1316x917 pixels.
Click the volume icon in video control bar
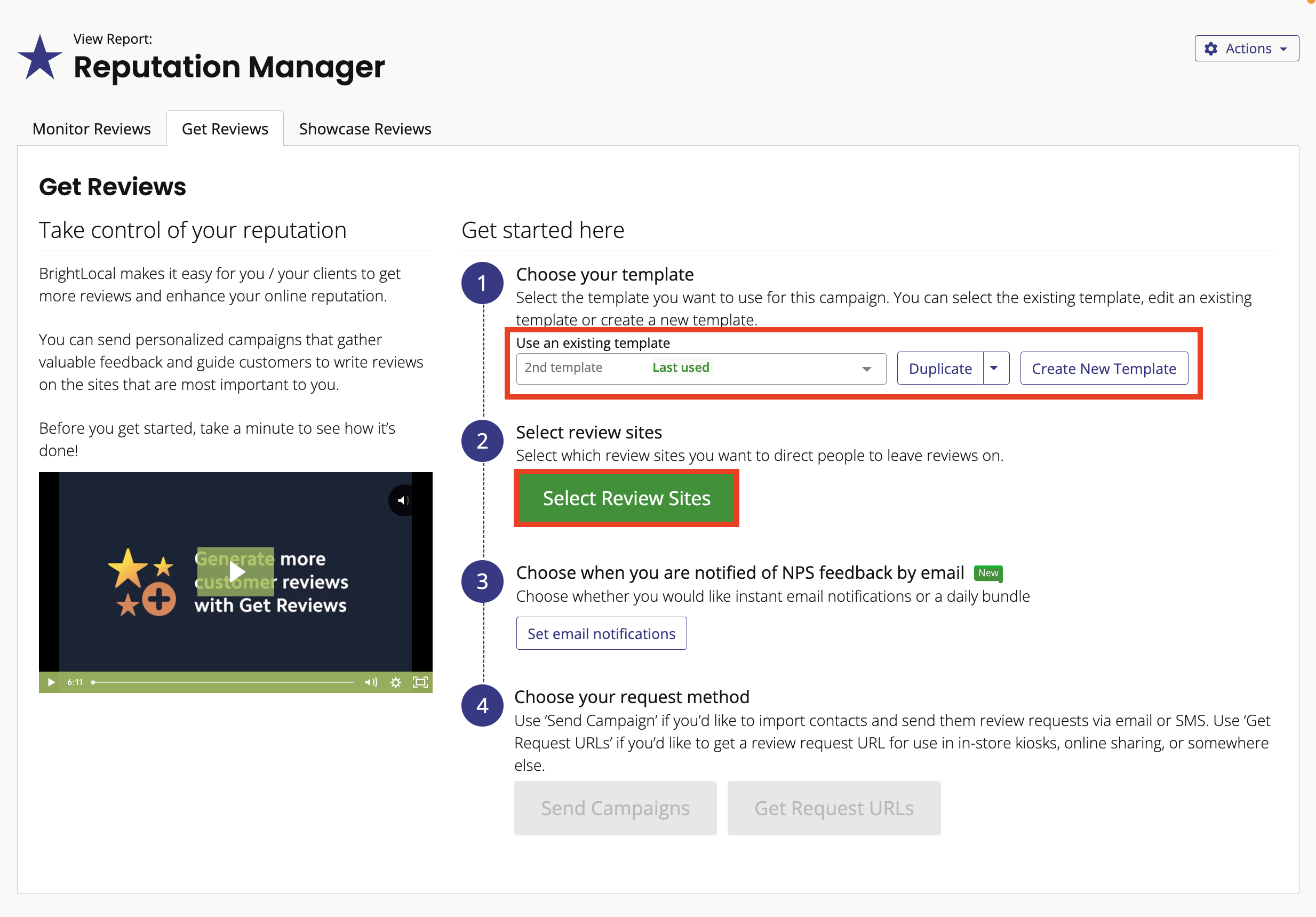371,682
